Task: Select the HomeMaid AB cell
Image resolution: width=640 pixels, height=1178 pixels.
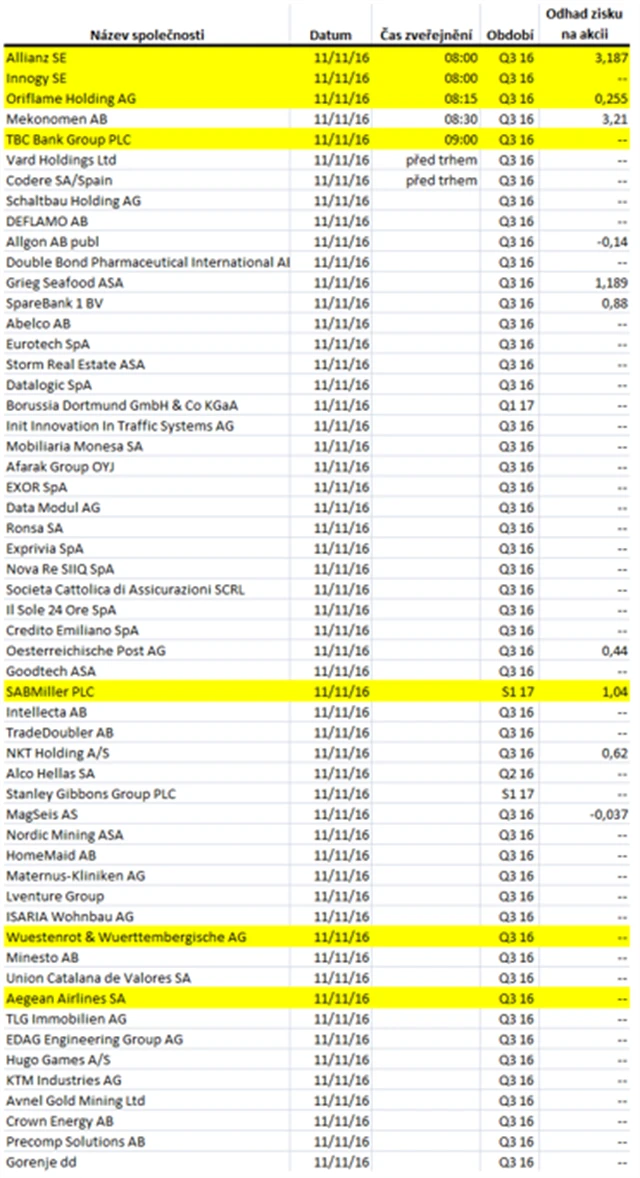Action: (x=51, y=855)
